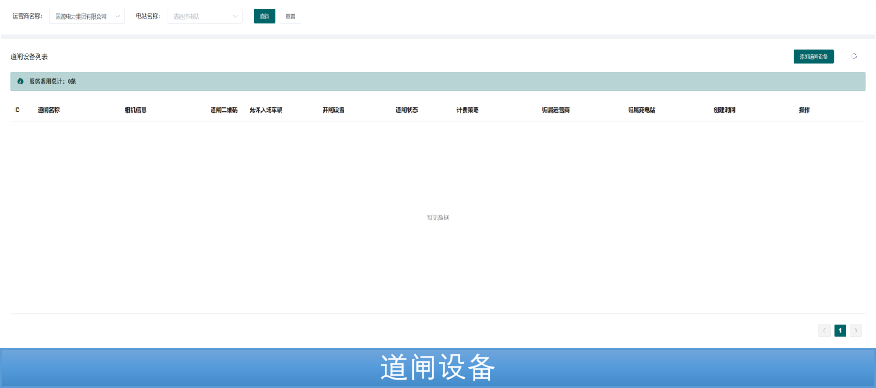Click the 计费策略 column header
Viewport: 876px width, 388px height.
[x=467, y=111]
